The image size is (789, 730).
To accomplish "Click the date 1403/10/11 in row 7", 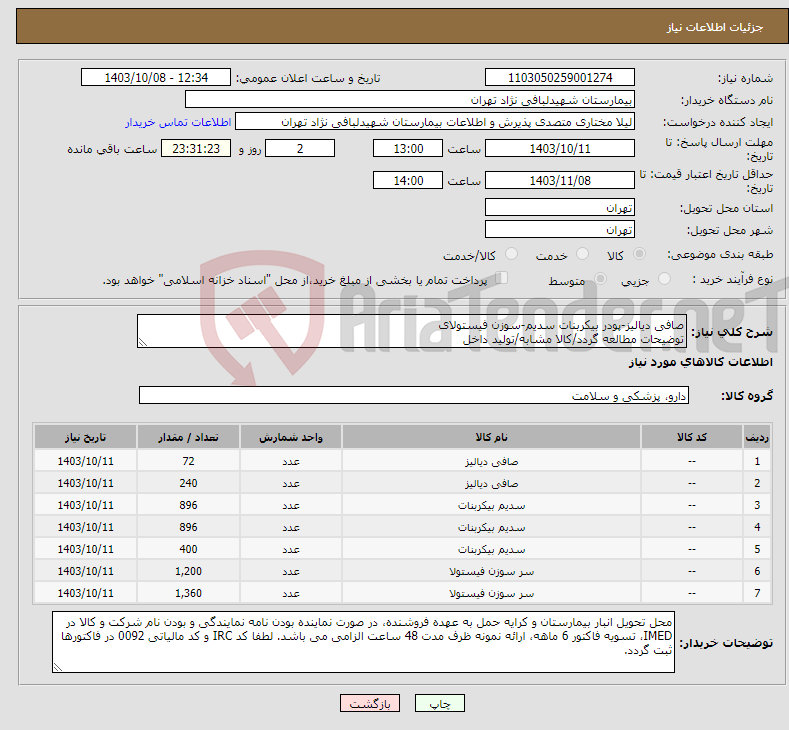I will coord(86,593).
